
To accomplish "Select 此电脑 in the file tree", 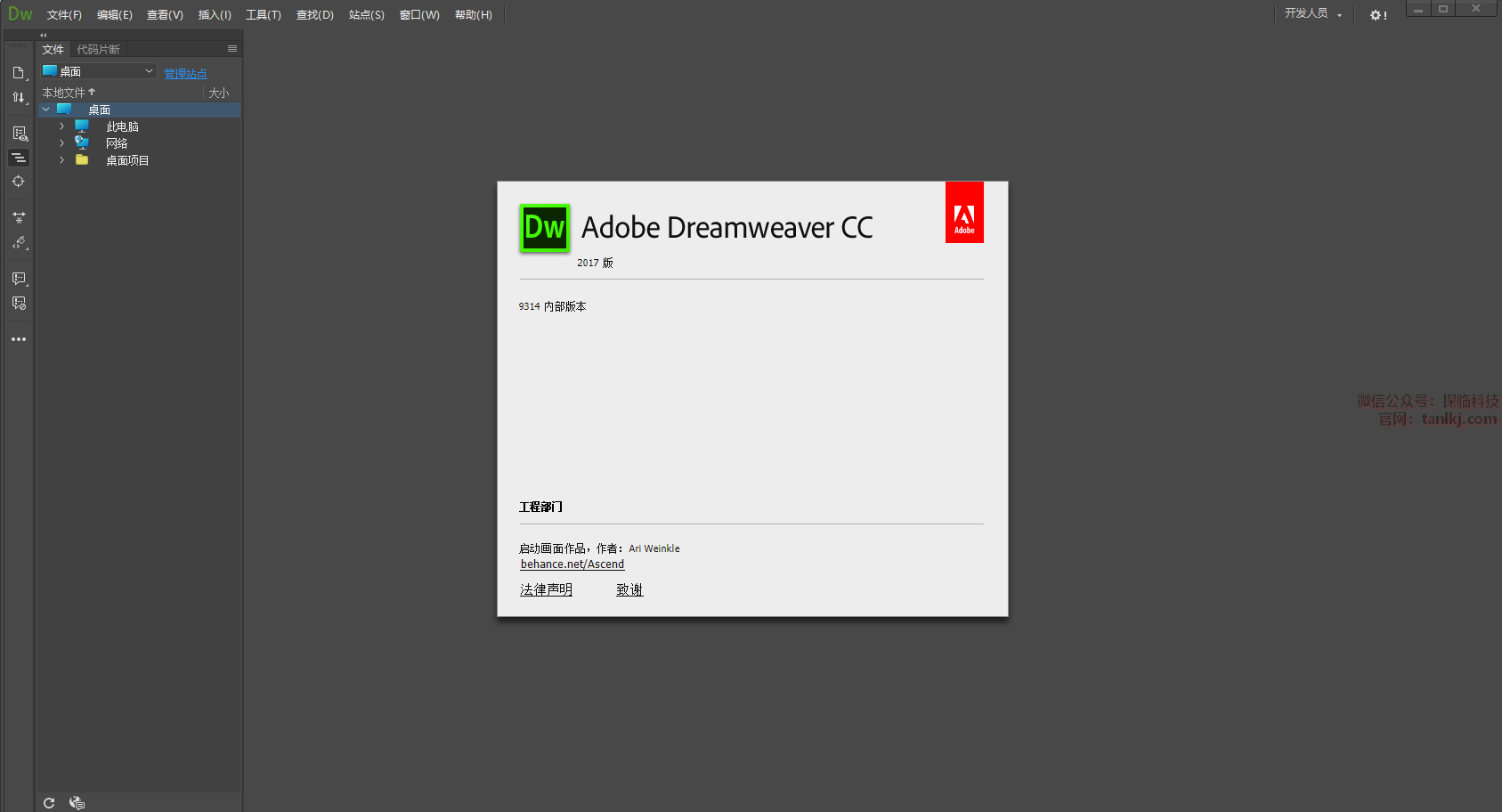I will (122, 127).
